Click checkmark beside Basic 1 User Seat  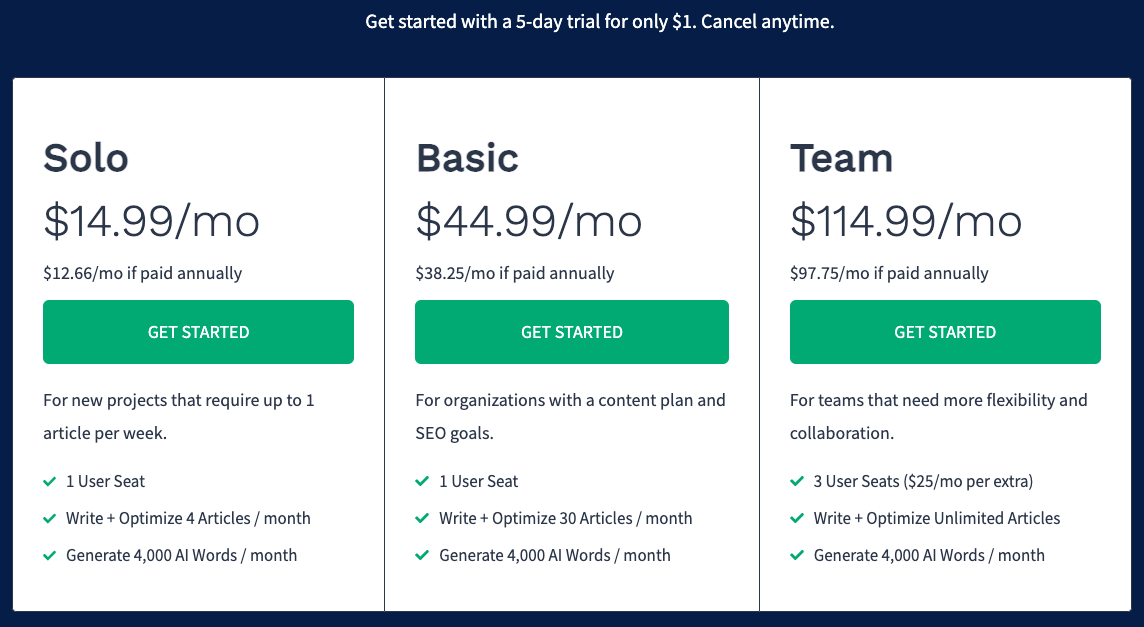point(422,482)
